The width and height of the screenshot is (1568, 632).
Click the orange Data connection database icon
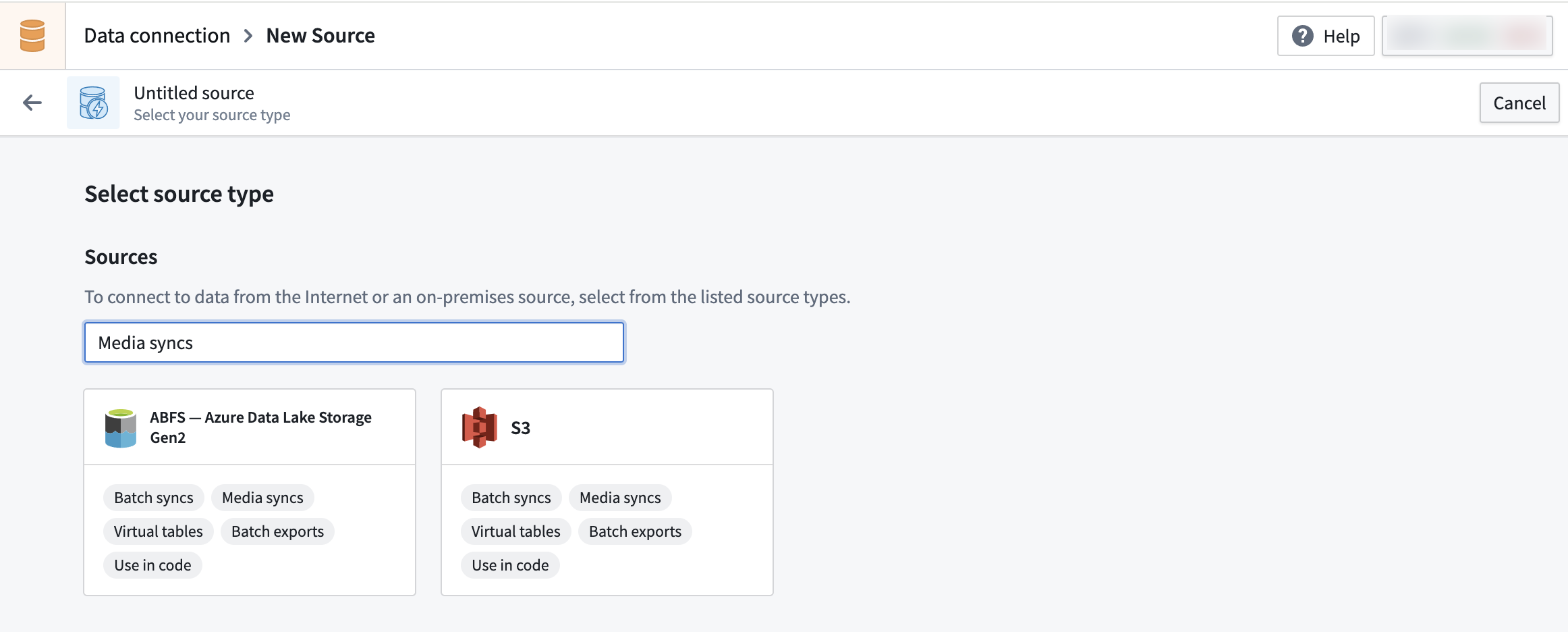point(32,36)
